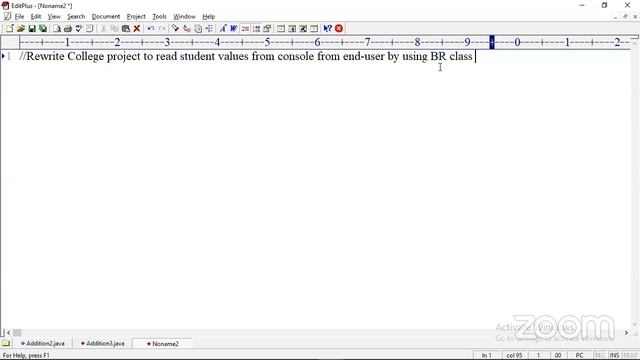
Task: Open the Edit menu
Action: [x=36, y=17]
